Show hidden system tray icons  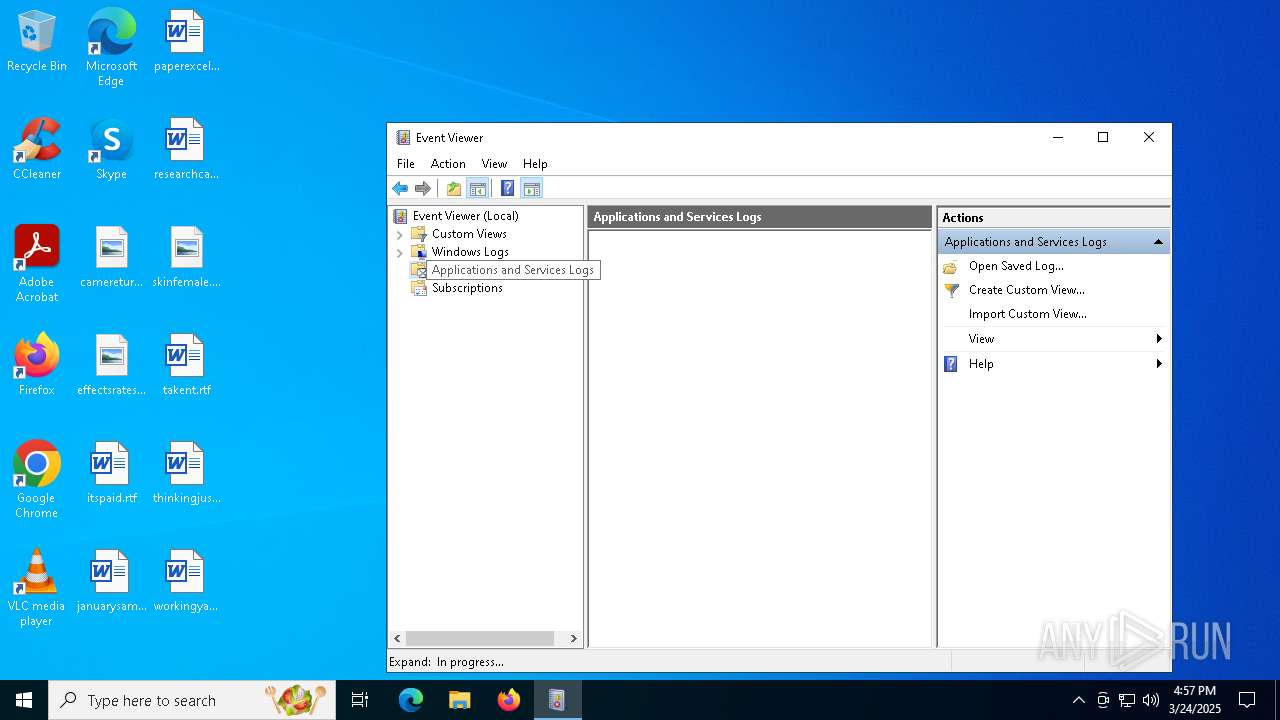click(1078, 700)
